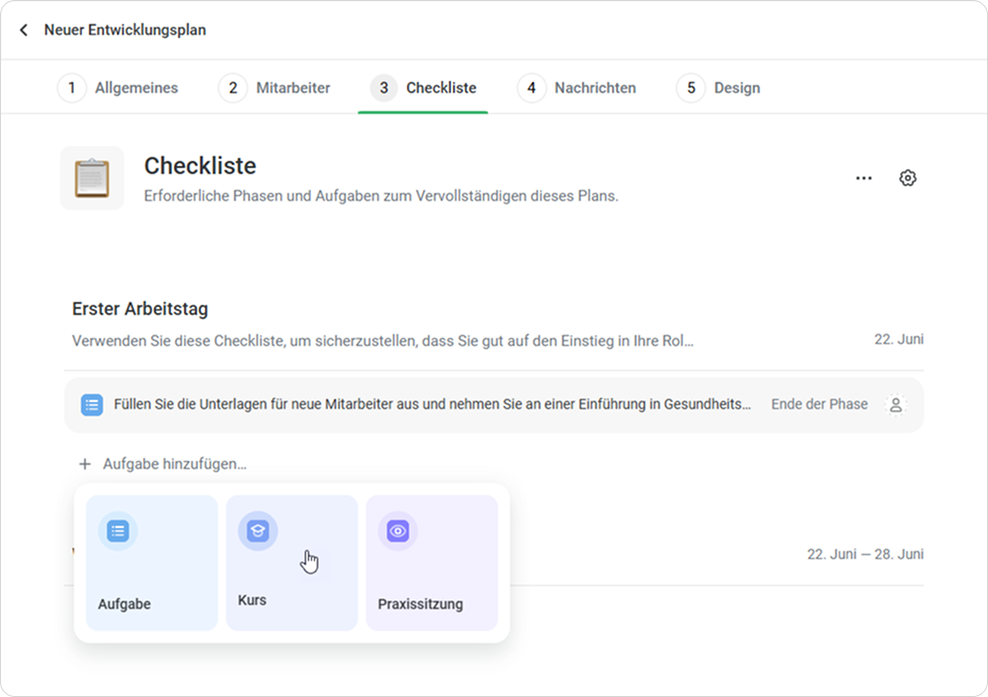Select the Checkliste step tab
The image size is (988, 697).
[x=423, y=88]
